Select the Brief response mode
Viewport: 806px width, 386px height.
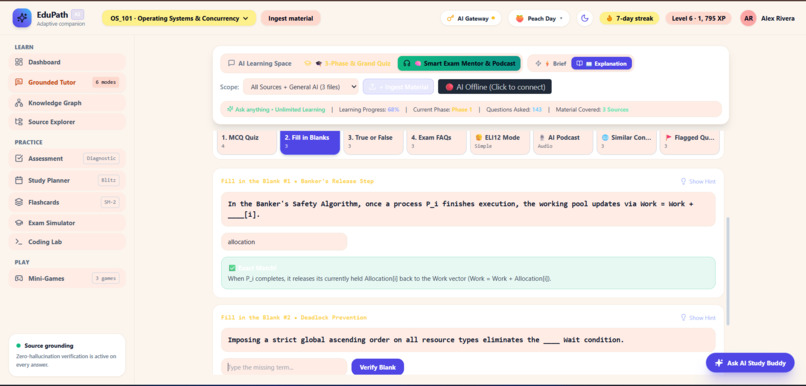click(551, 64)
